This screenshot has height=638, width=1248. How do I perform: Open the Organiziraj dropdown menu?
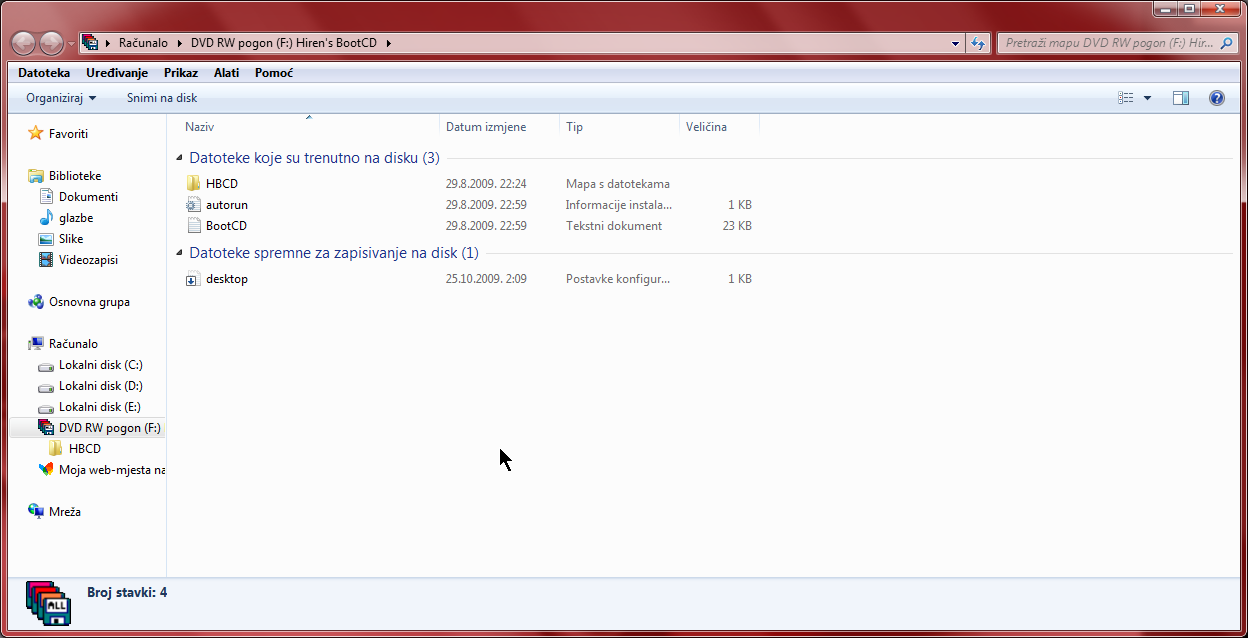[x=61, y=98]
